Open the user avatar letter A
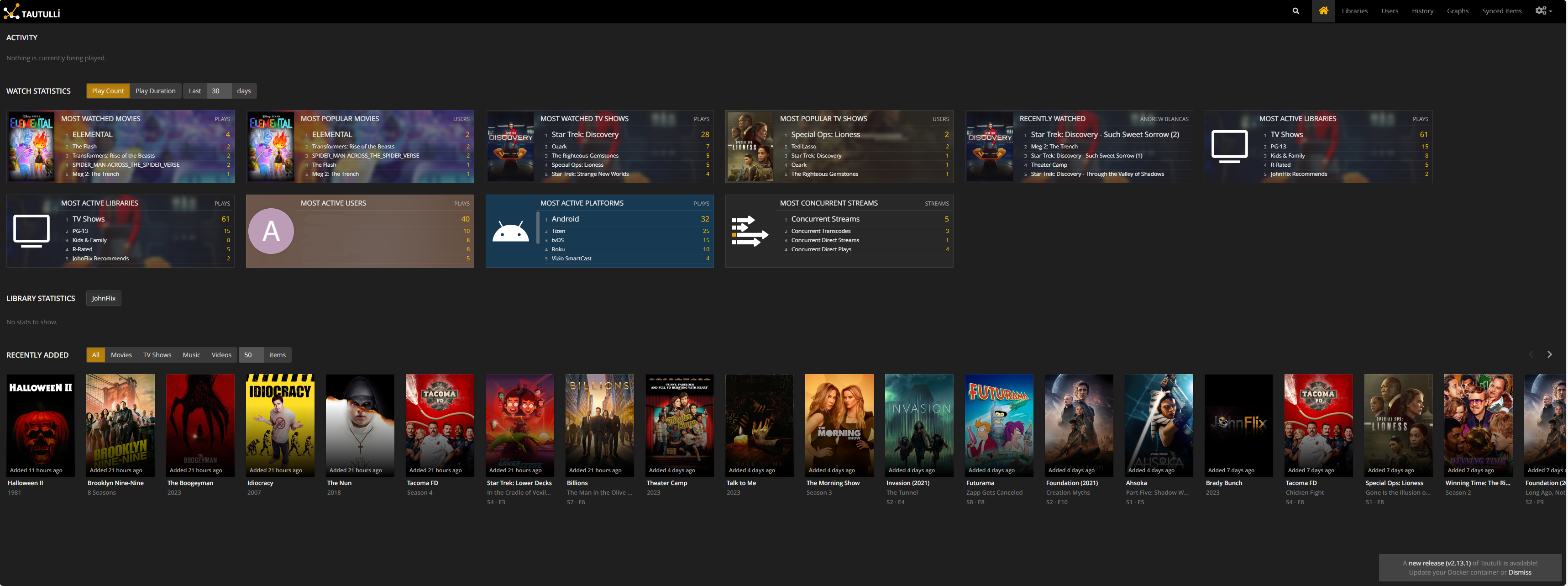This screenshot has width=1568, height=586. coord(271,232)
